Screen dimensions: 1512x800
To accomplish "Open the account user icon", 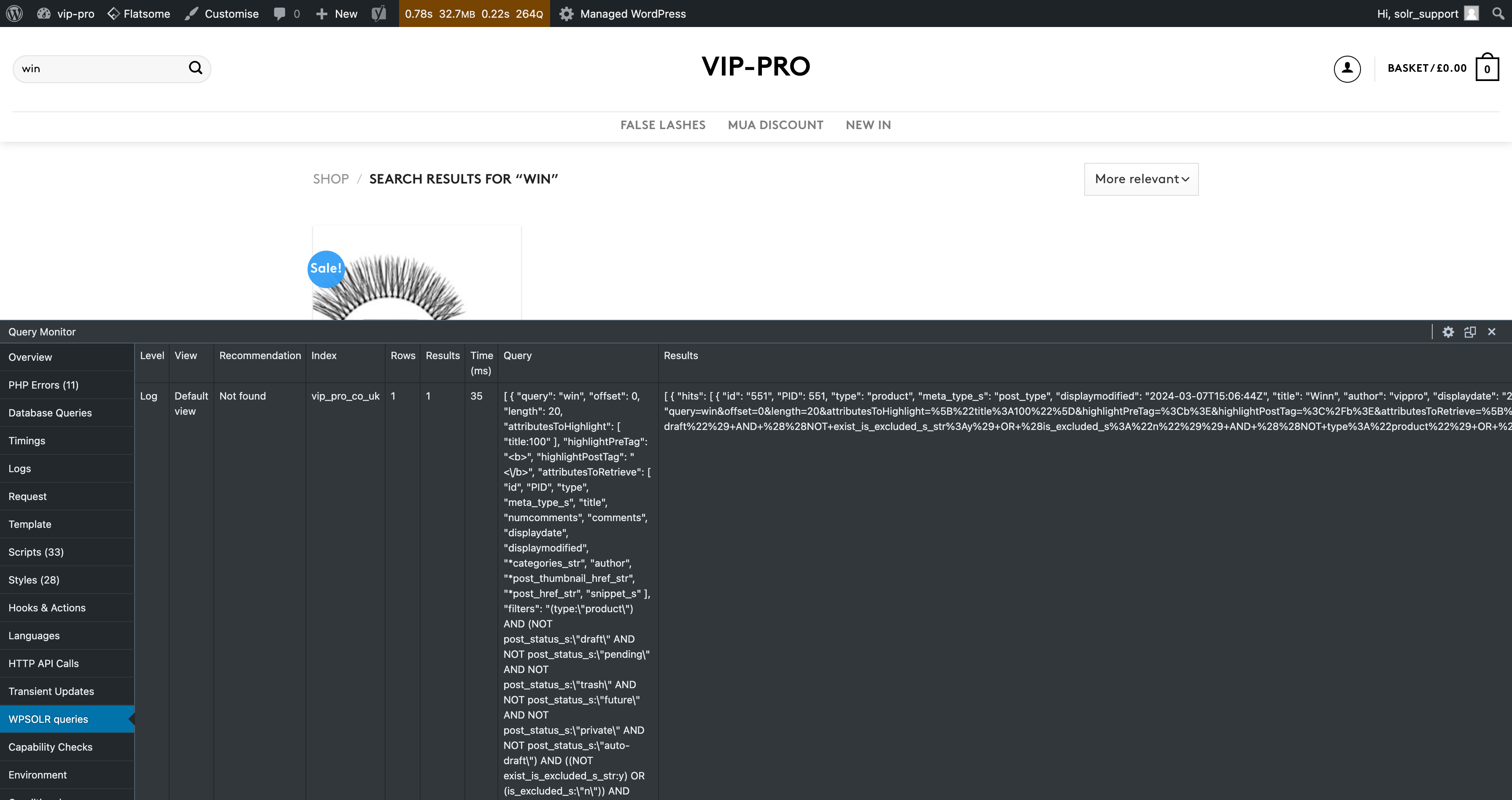I will coord(1347,69).
